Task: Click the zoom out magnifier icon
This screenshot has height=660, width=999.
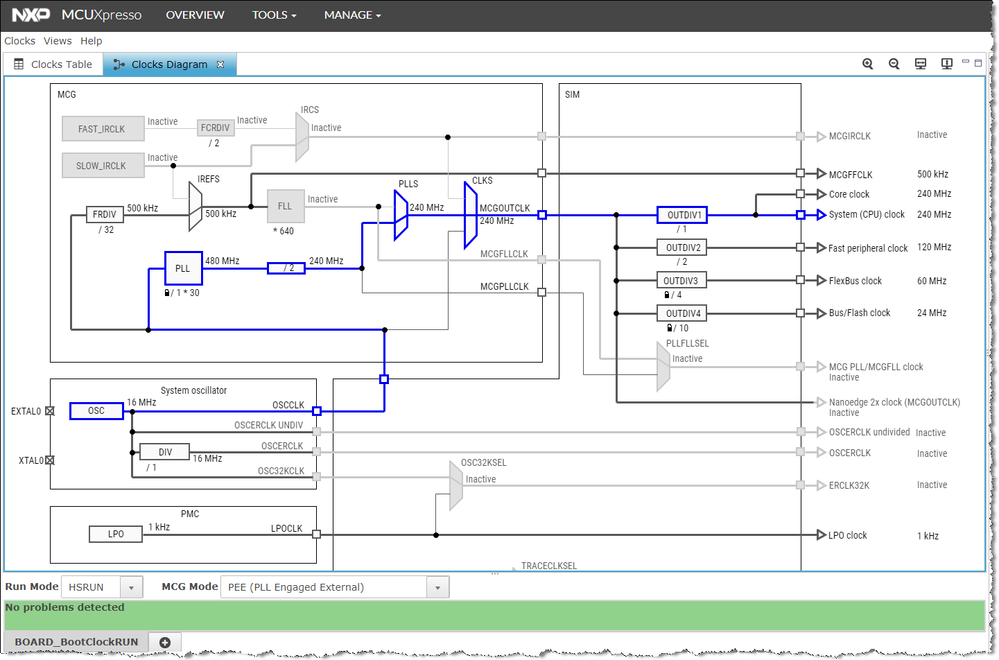Action: (894, 64)
